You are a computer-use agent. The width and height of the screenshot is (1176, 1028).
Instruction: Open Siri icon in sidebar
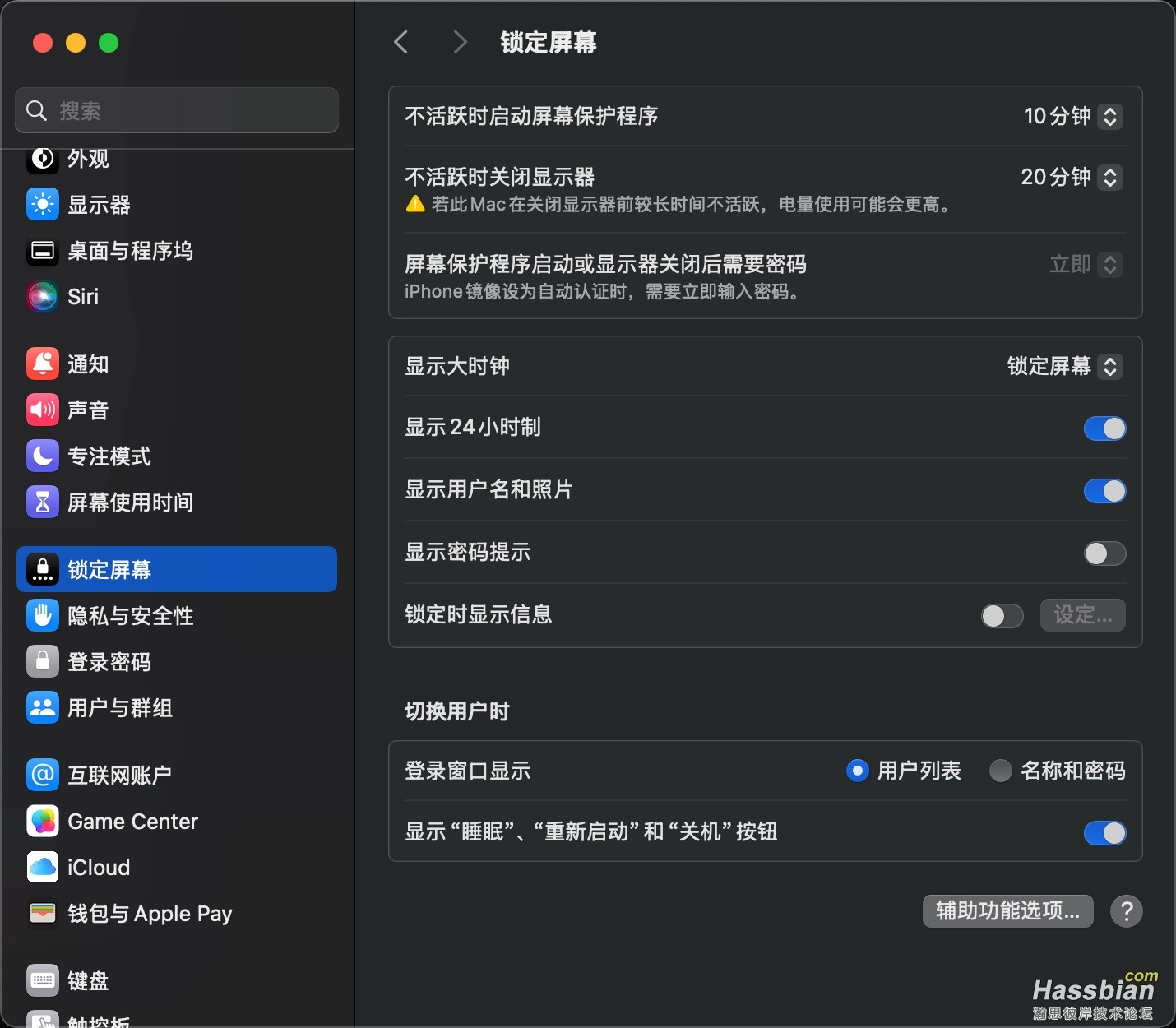pos(43,296)
